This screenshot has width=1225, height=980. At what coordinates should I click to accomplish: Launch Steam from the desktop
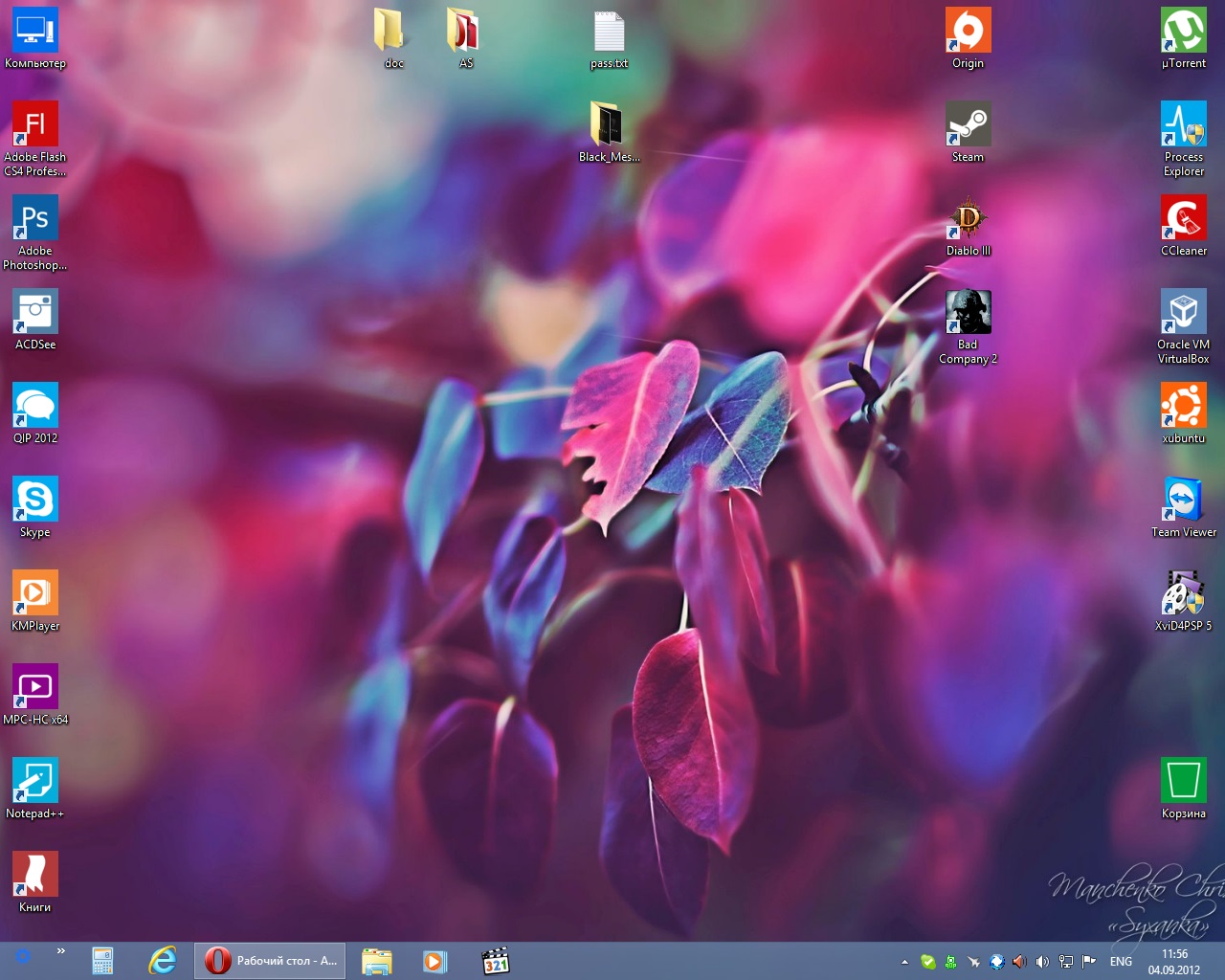(968, 132)
